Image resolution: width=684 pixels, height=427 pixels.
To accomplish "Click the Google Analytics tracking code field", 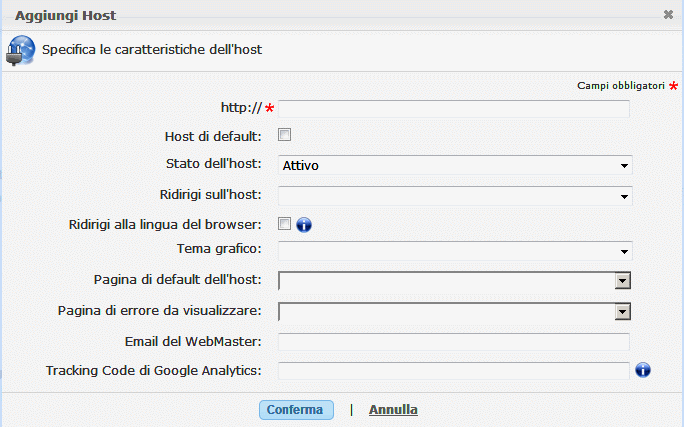I will (454, 371).
